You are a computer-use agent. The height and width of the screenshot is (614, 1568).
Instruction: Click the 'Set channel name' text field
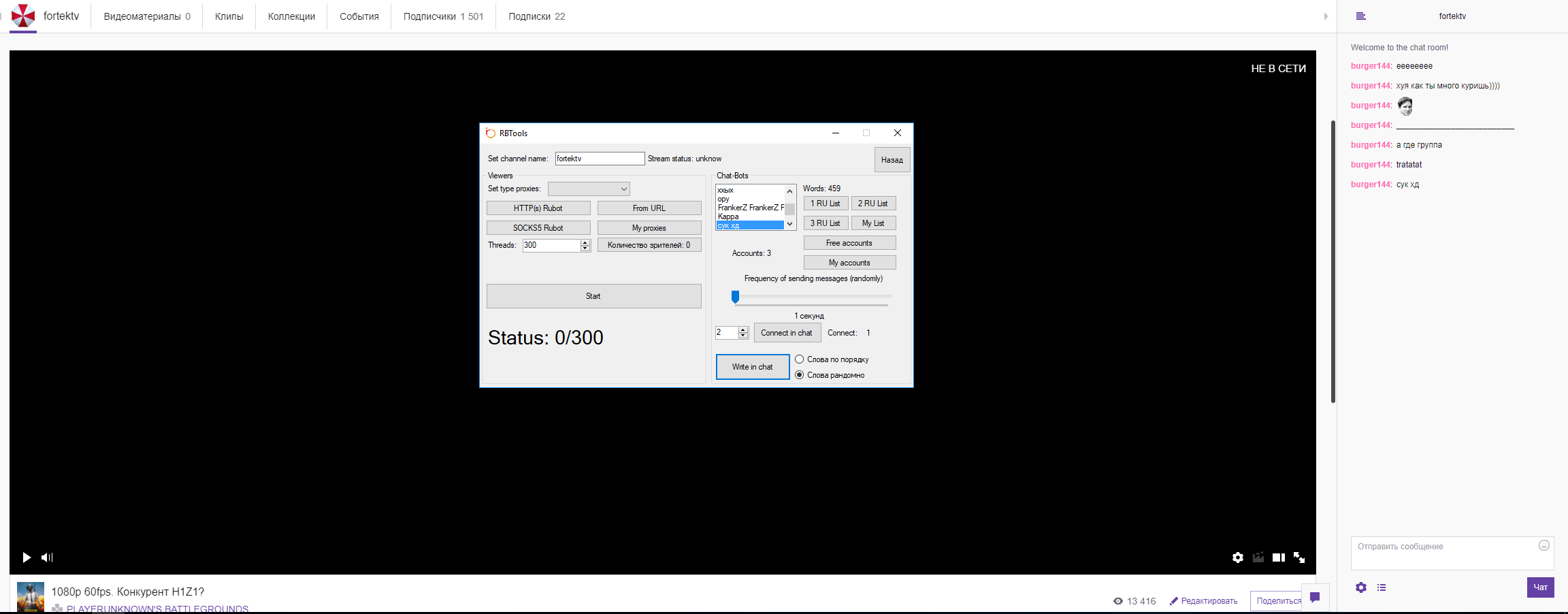coord(599,159)
